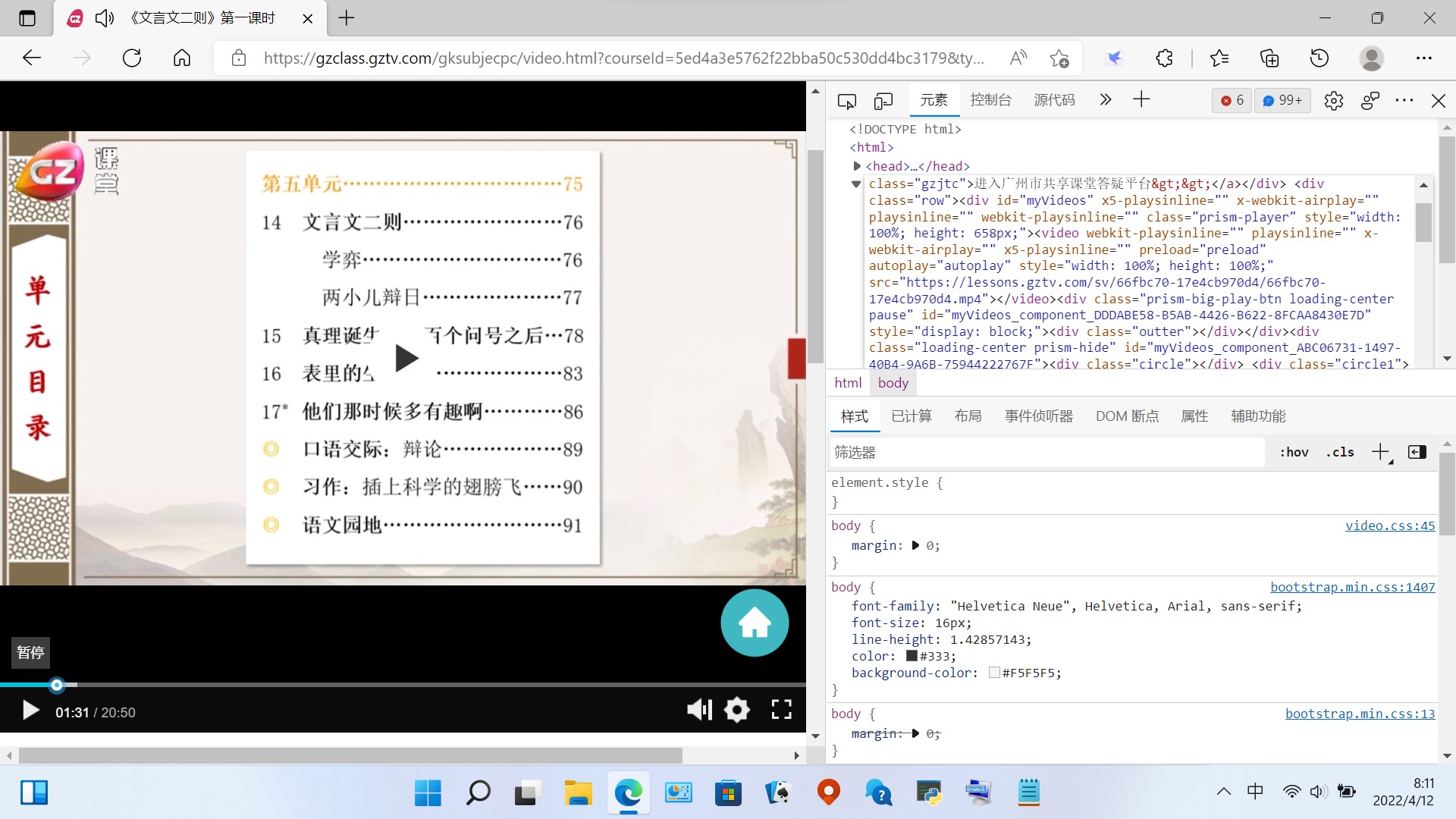Screen dimensions: 1456x819
Task: Open the 99+ issues indicator
Action: pos(1282,100)
